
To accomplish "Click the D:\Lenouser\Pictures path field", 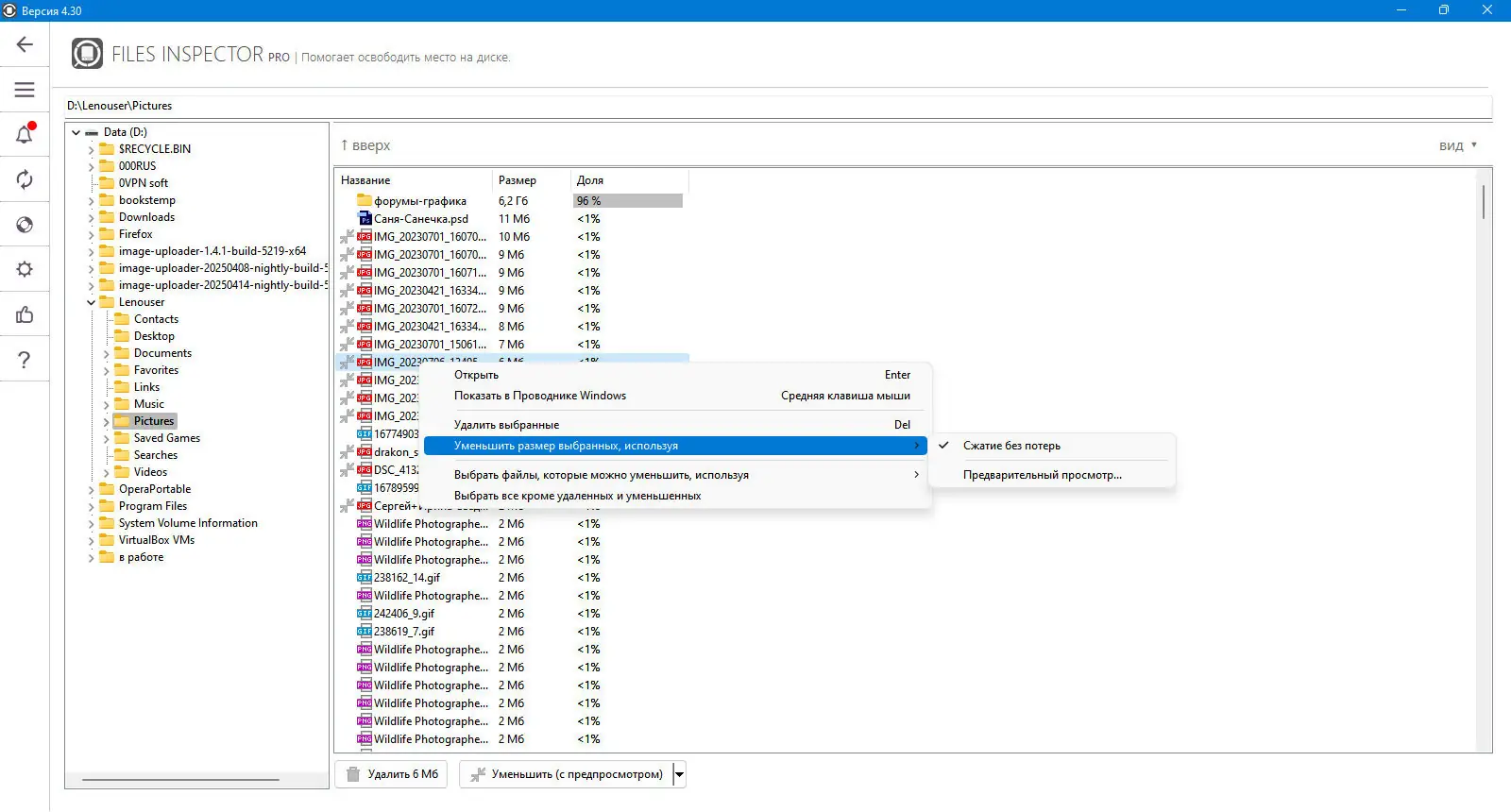I will pyautogui.click(x=778, y=106).
